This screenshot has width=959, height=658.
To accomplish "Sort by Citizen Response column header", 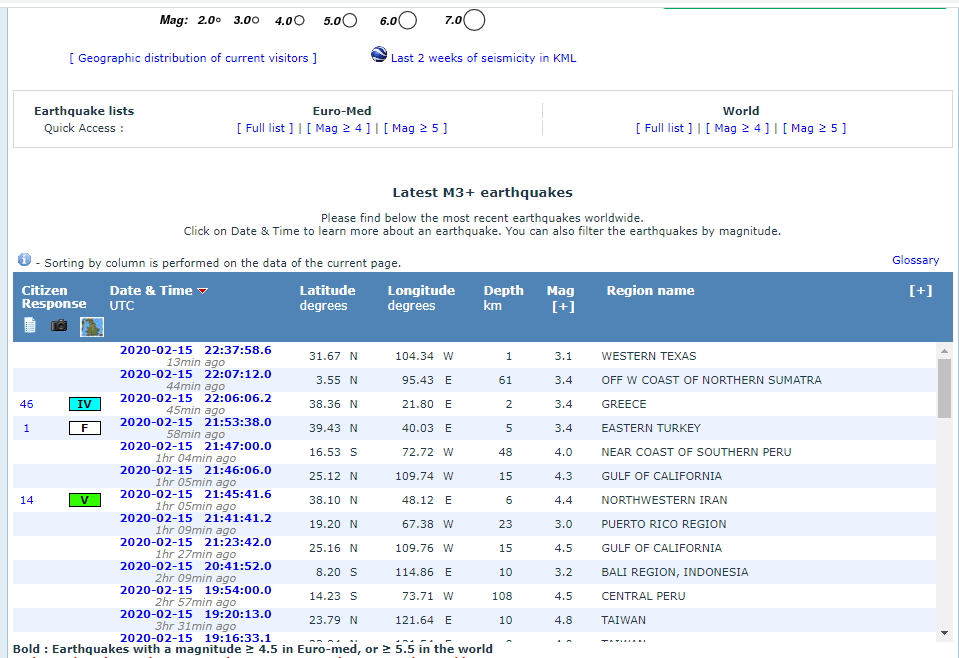I will coord(54,297).
